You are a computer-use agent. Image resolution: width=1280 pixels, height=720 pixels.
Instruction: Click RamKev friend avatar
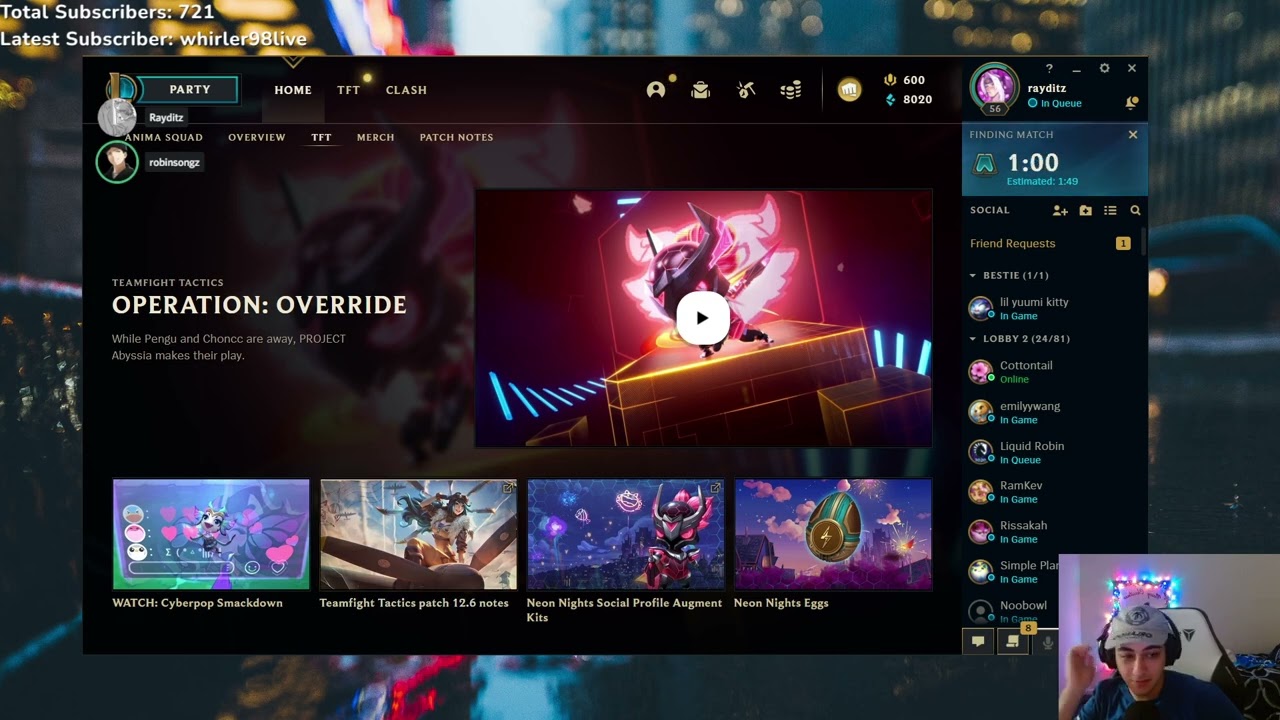pyautogui.click(x=981, y=492)
